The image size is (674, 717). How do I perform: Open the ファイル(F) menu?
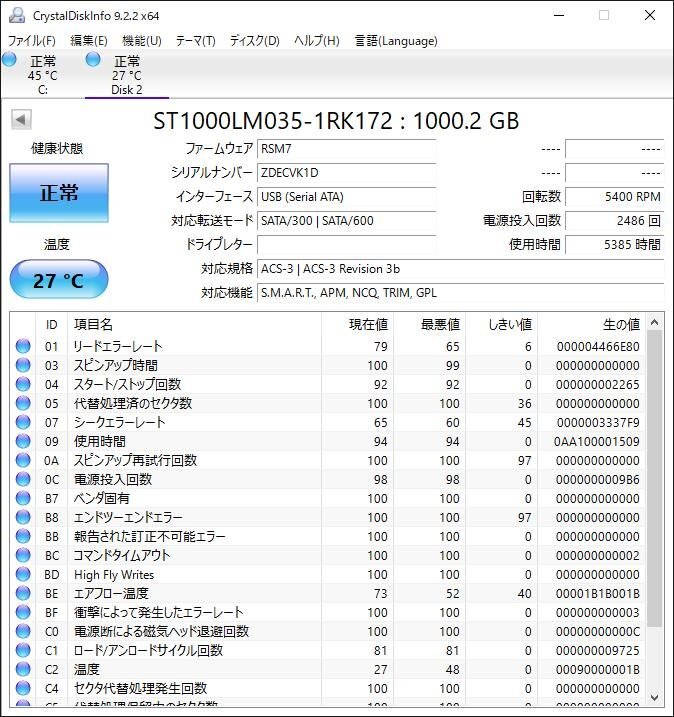32,41
